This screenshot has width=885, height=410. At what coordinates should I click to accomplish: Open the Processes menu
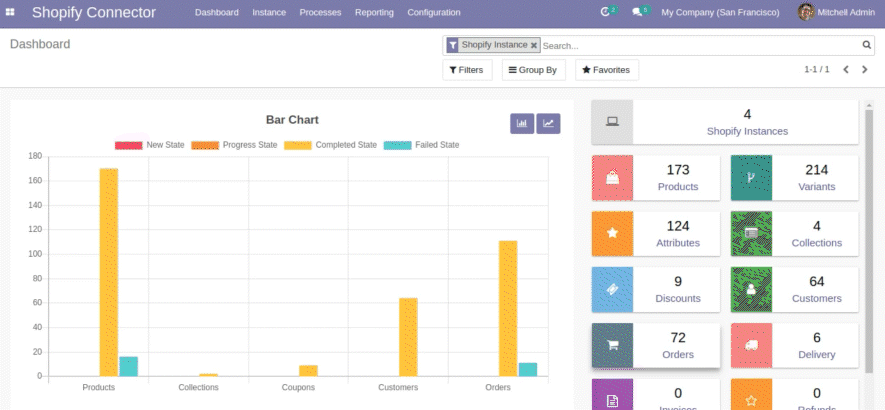[320, 13]
